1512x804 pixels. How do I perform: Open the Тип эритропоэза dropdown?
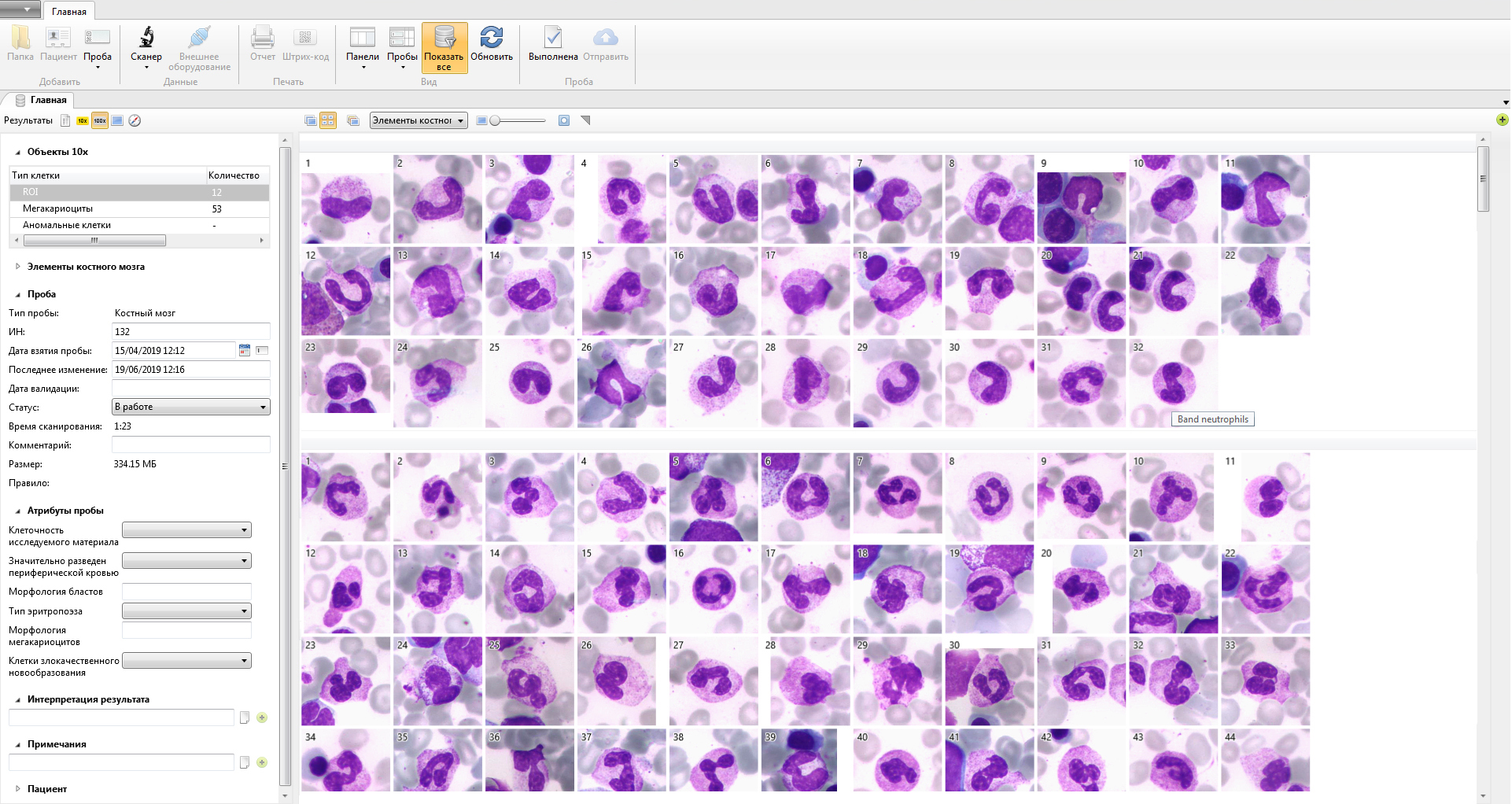[186, 611]
